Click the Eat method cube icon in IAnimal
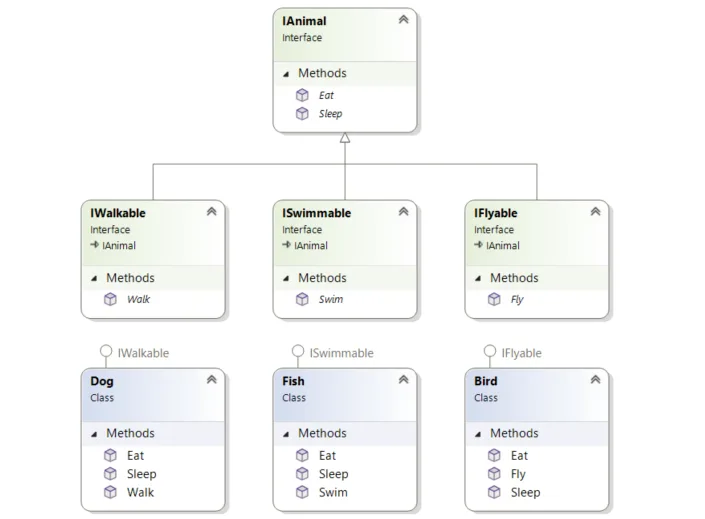The width and height of the screenshot is (705, 519). [302, 95]
